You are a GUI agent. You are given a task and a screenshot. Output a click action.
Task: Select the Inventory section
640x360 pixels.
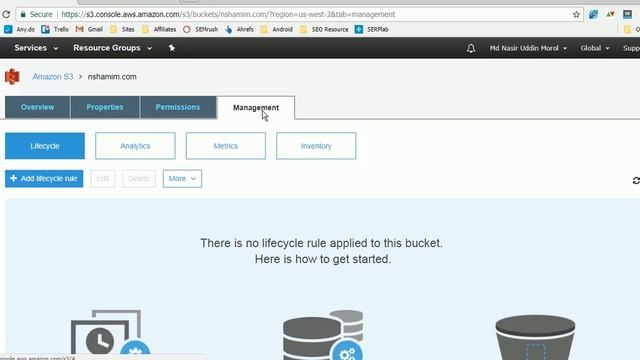[x=316, y=146]
